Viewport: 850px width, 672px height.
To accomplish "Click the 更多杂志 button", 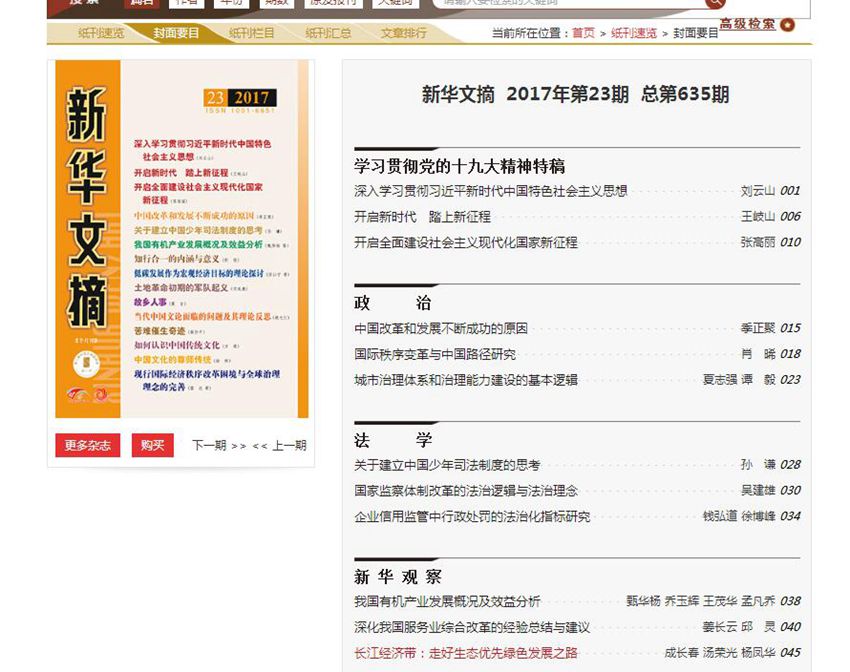I will pos(87,445).
